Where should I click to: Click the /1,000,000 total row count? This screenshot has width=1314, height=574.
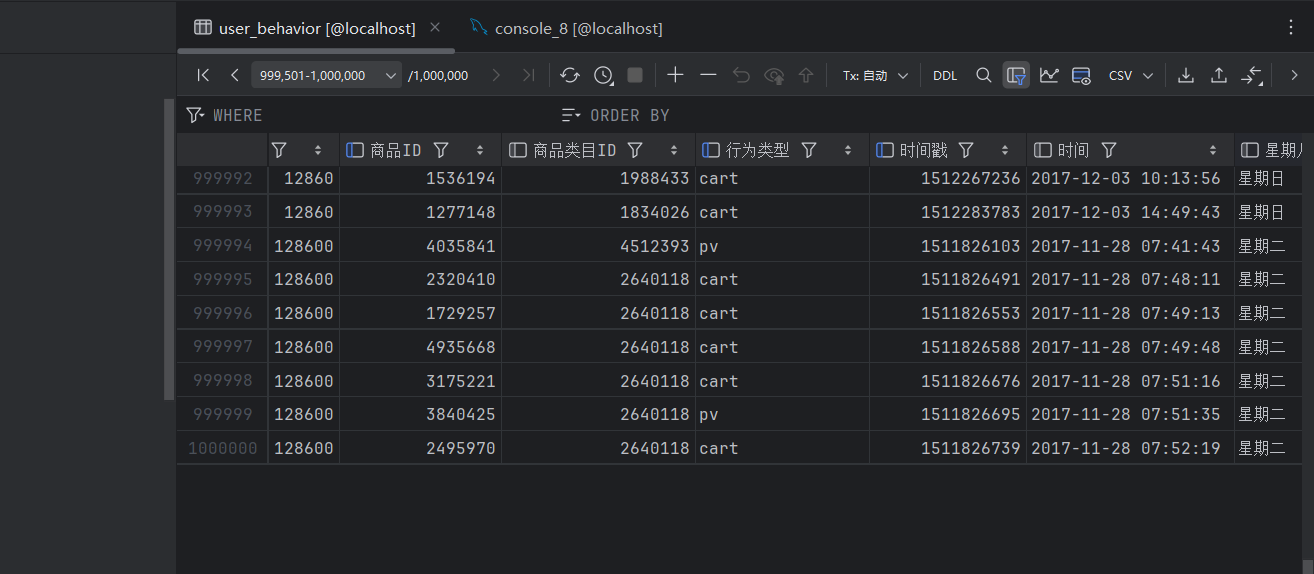point(438,75)
